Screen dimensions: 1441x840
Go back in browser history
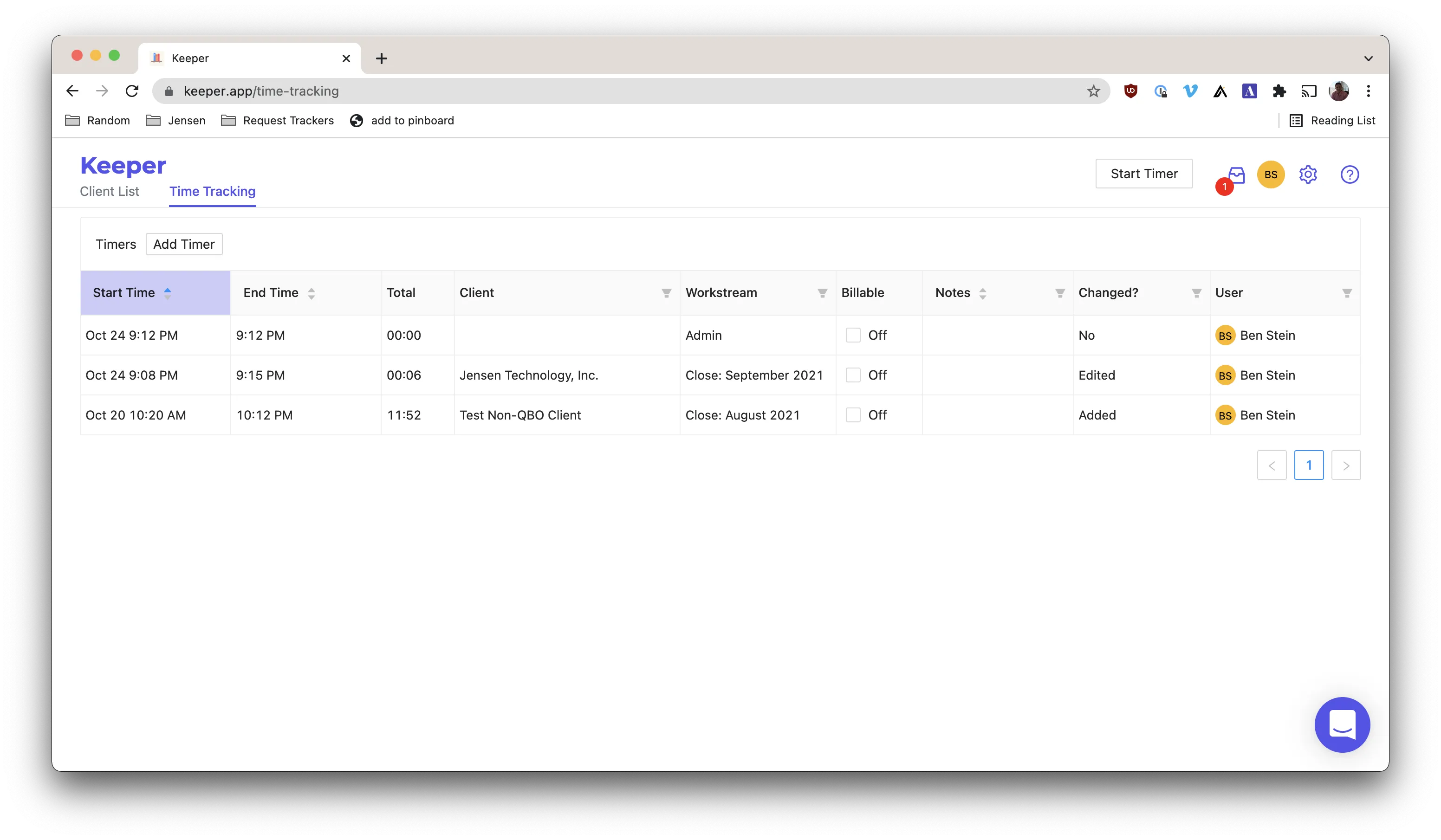coord(72,91)
